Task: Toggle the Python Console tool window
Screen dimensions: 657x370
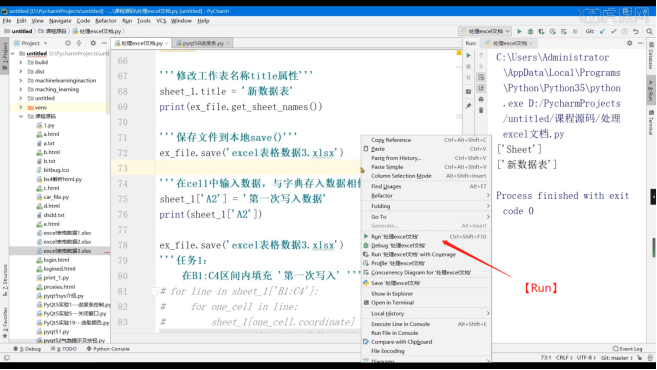Action: (x=108, y=349)
